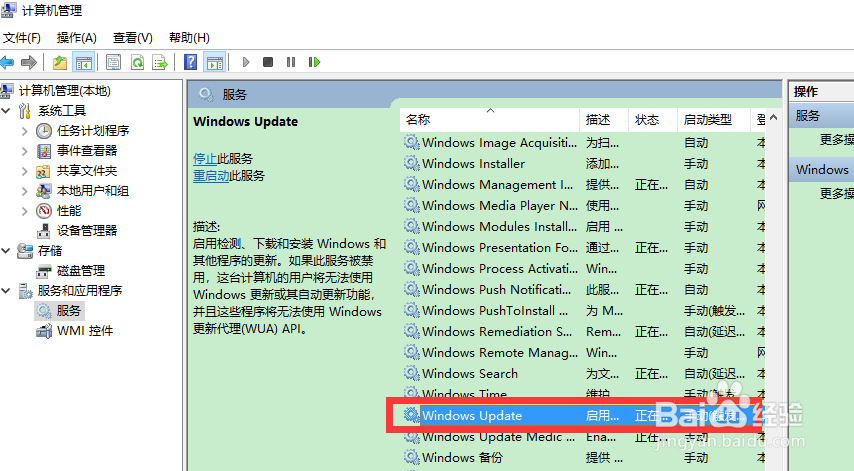Select the Windows Push Notificati... service
The width and height of the screenshot is (854, 471).
click(584, 290)
